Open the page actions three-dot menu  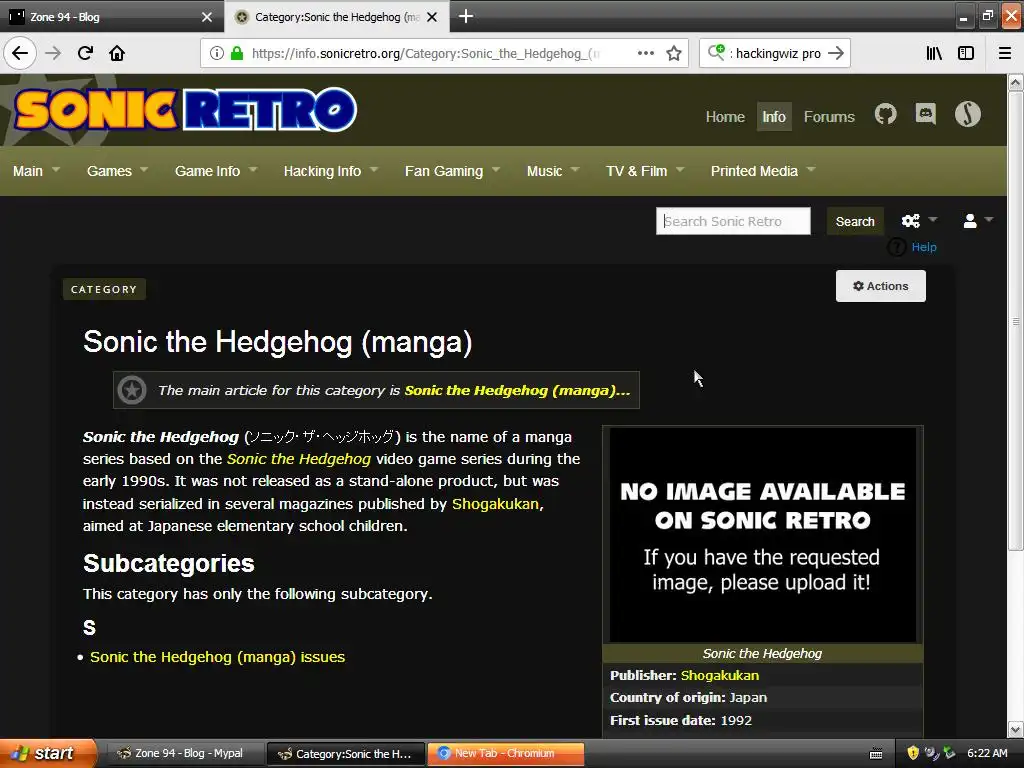coord(645,53)
